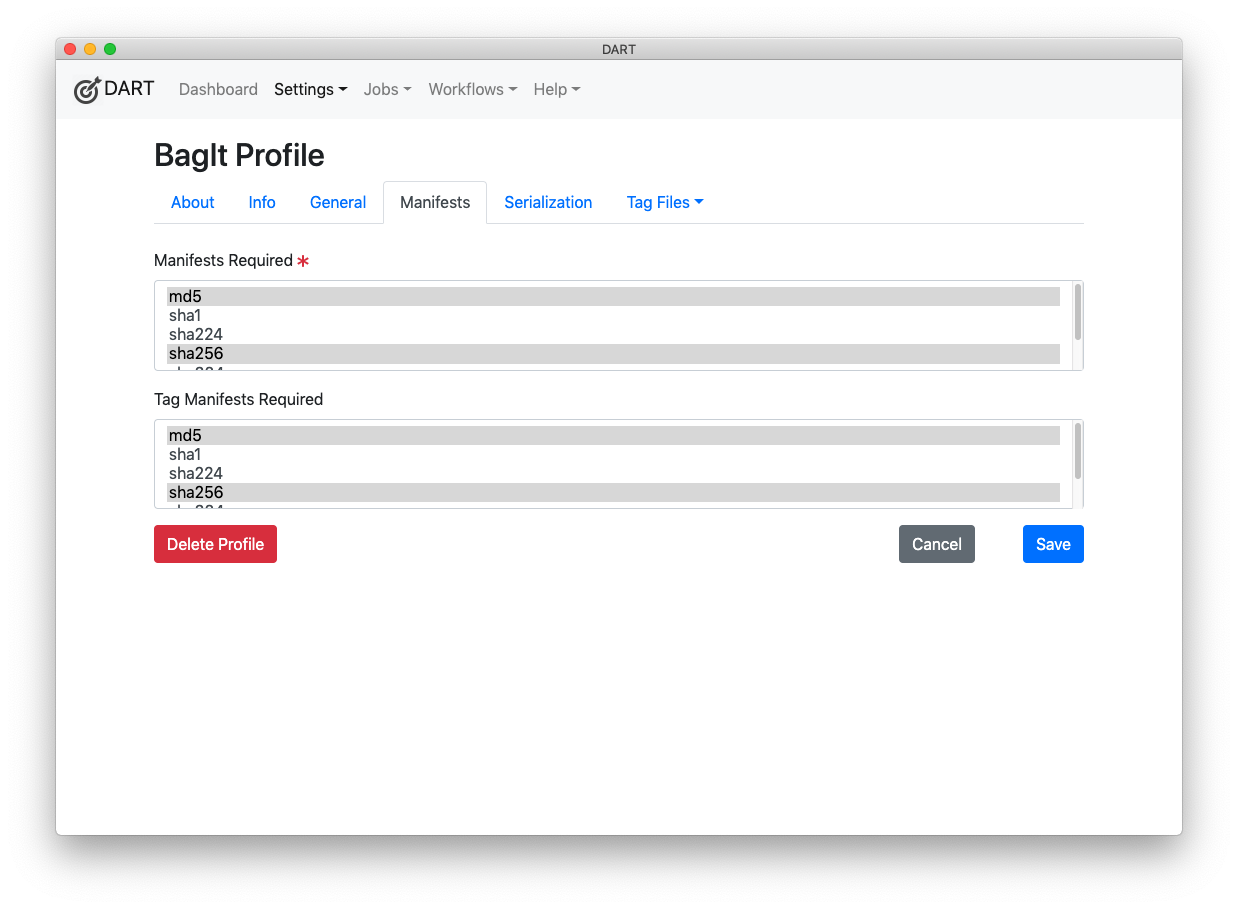Select the Manifests tab
This screenshot has height=909, width=1238.
[x=434, y=202]
